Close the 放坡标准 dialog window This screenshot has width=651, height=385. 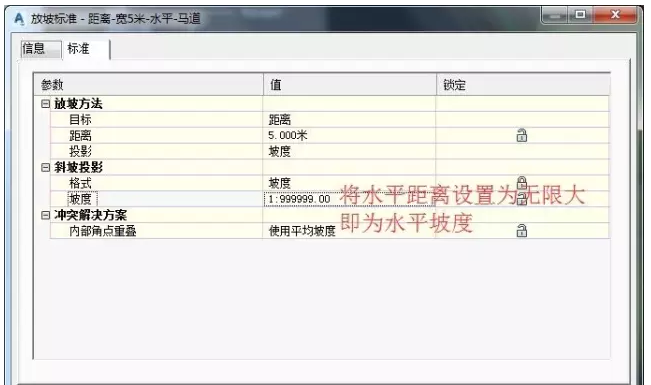(x=616, y=15)
